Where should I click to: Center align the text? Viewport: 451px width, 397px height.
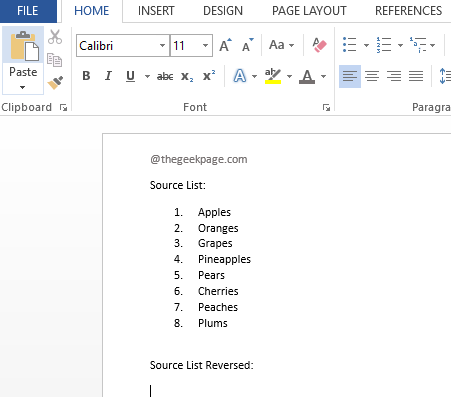click(x=372, y=76)
